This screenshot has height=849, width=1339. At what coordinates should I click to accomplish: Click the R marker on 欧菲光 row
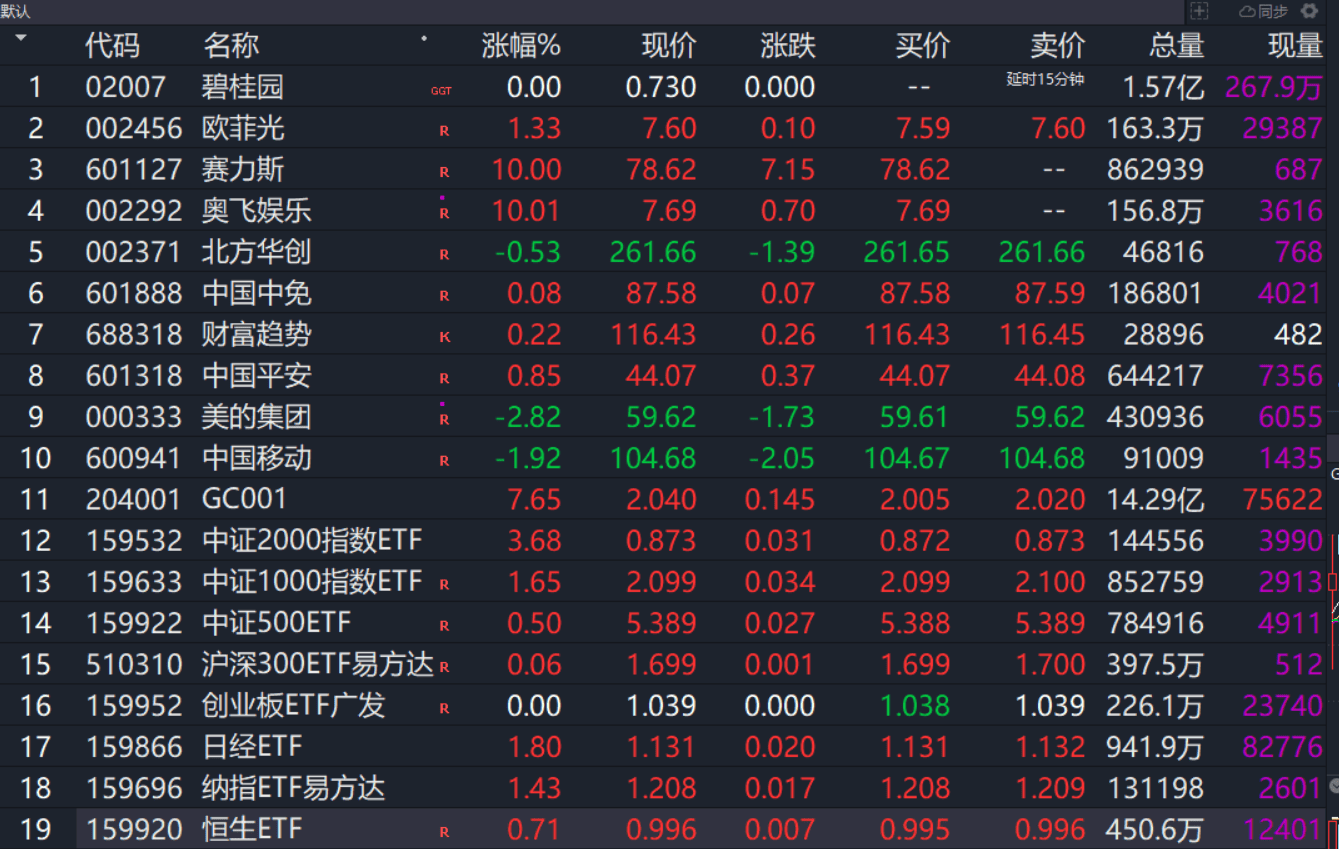click(x=444, y=131)
